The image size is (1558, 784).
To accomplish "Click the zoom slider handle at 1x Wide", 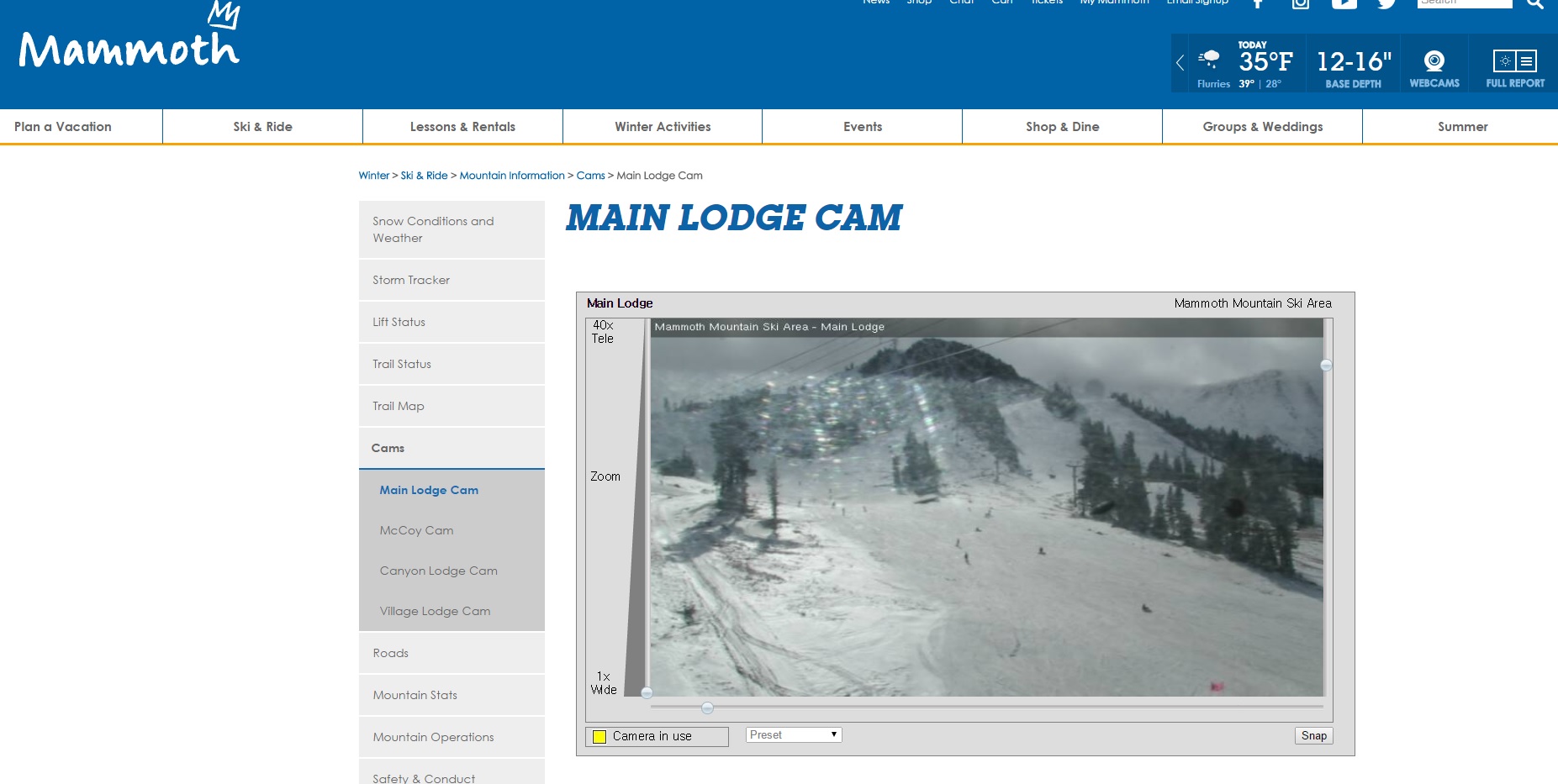I will pyautogui.click(x=647, y=693).
